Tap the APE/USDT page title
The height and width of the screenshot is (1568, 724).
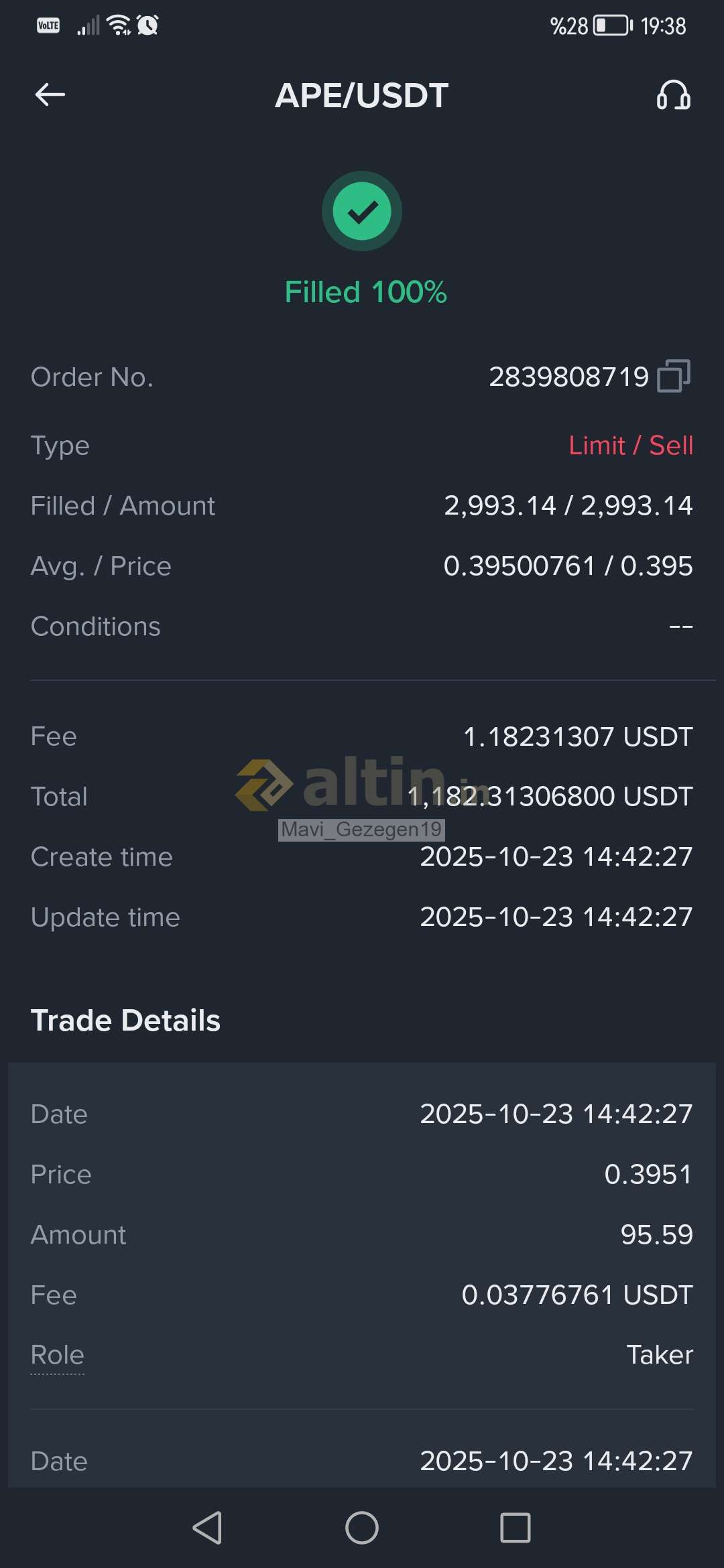[x=362, y=95]
